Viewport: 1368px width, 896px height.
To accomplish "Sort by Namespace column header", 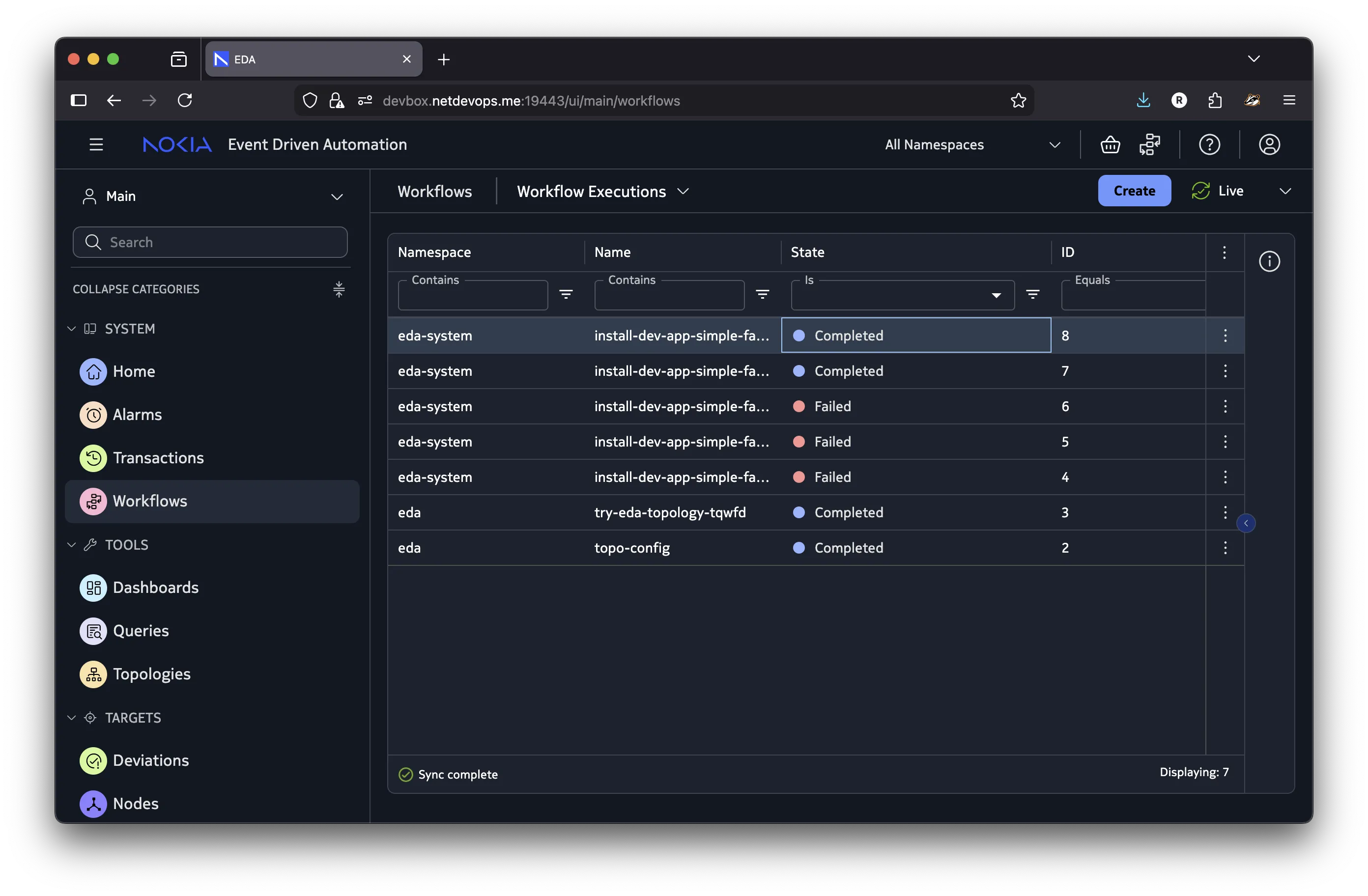I will tap(434, 252).
